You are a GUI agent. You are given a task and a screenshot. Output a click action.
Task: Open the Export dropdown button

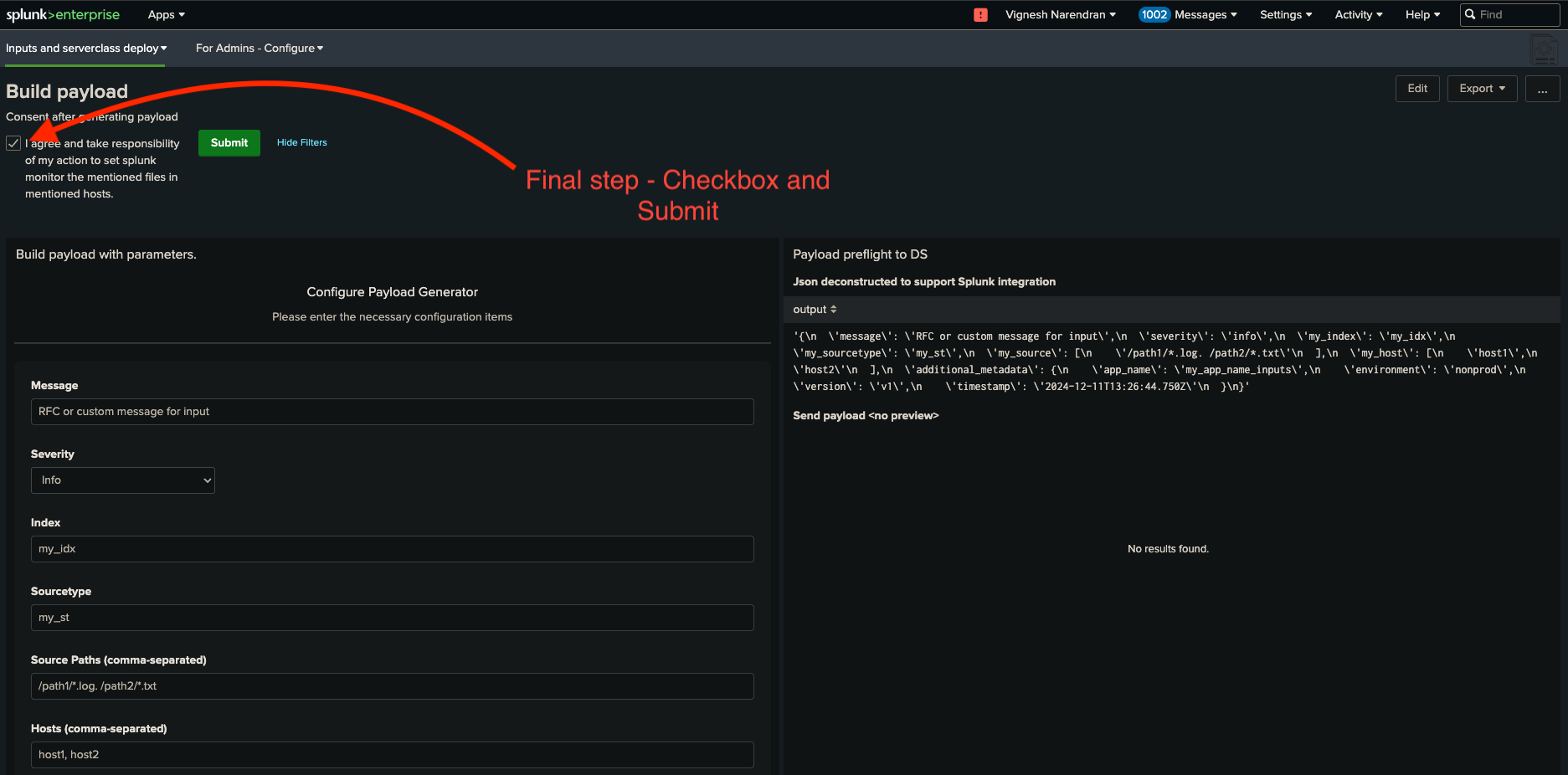click(1482, 89)
